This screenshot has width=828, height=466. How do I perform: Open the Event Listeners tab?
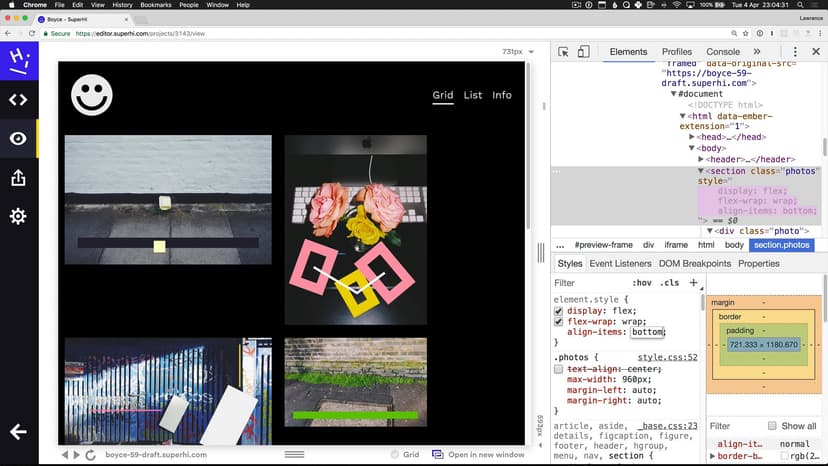pos(620,264)
